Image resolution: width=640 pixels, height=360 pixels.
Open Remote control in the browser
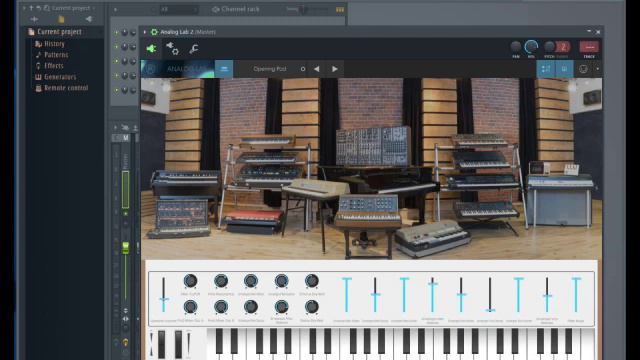(62, 88)
